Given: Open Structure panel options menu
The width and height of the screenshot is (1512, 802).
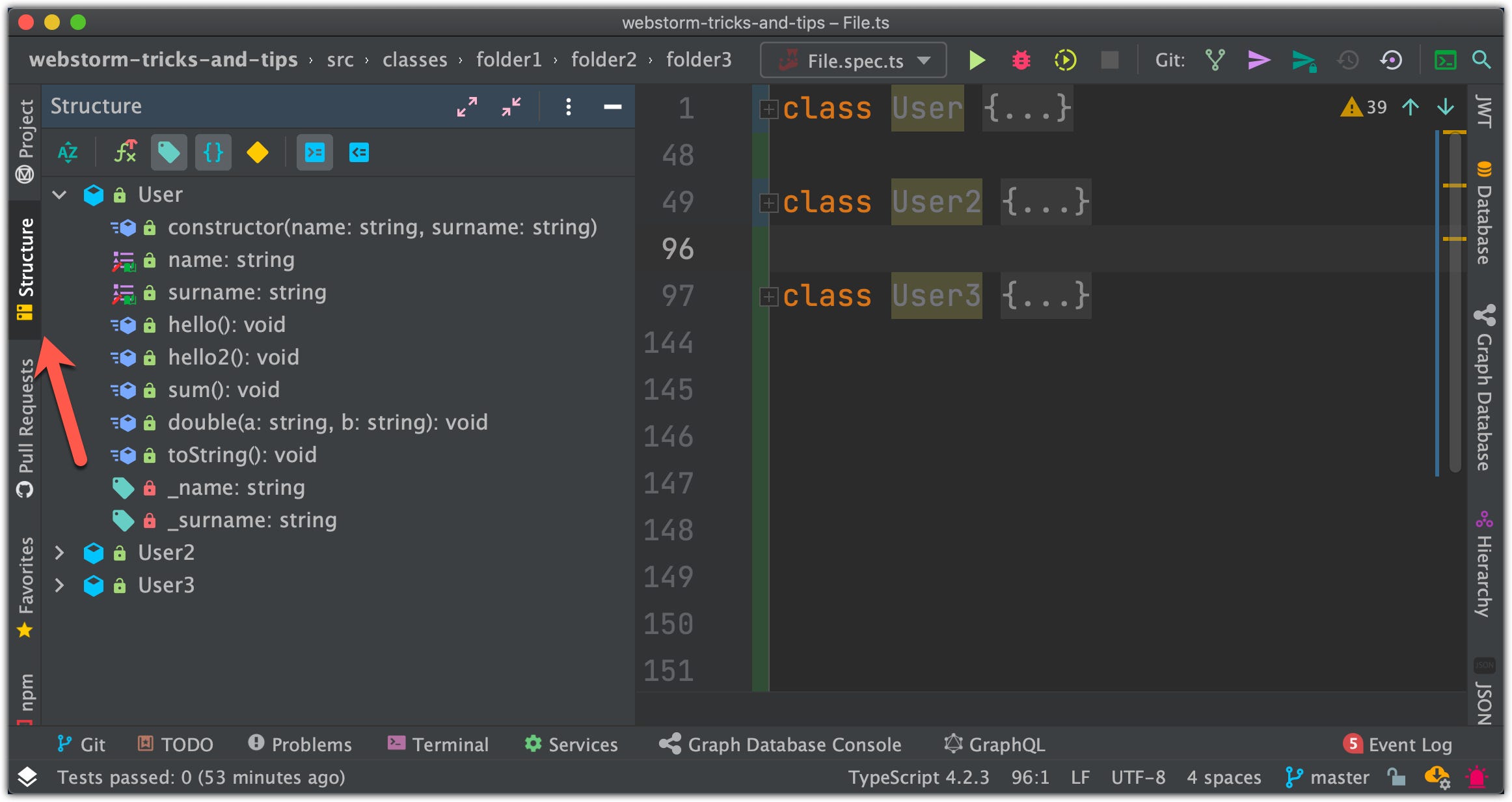Looking at the screenshot, I should pos(569,107).
